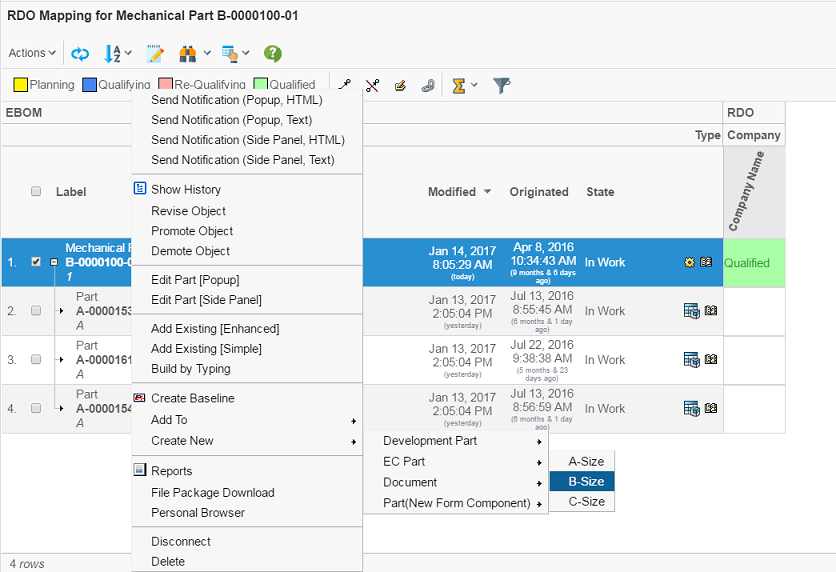Check the row 2 checkbox
Screen dimensions: 836x572
coord(36,311)
